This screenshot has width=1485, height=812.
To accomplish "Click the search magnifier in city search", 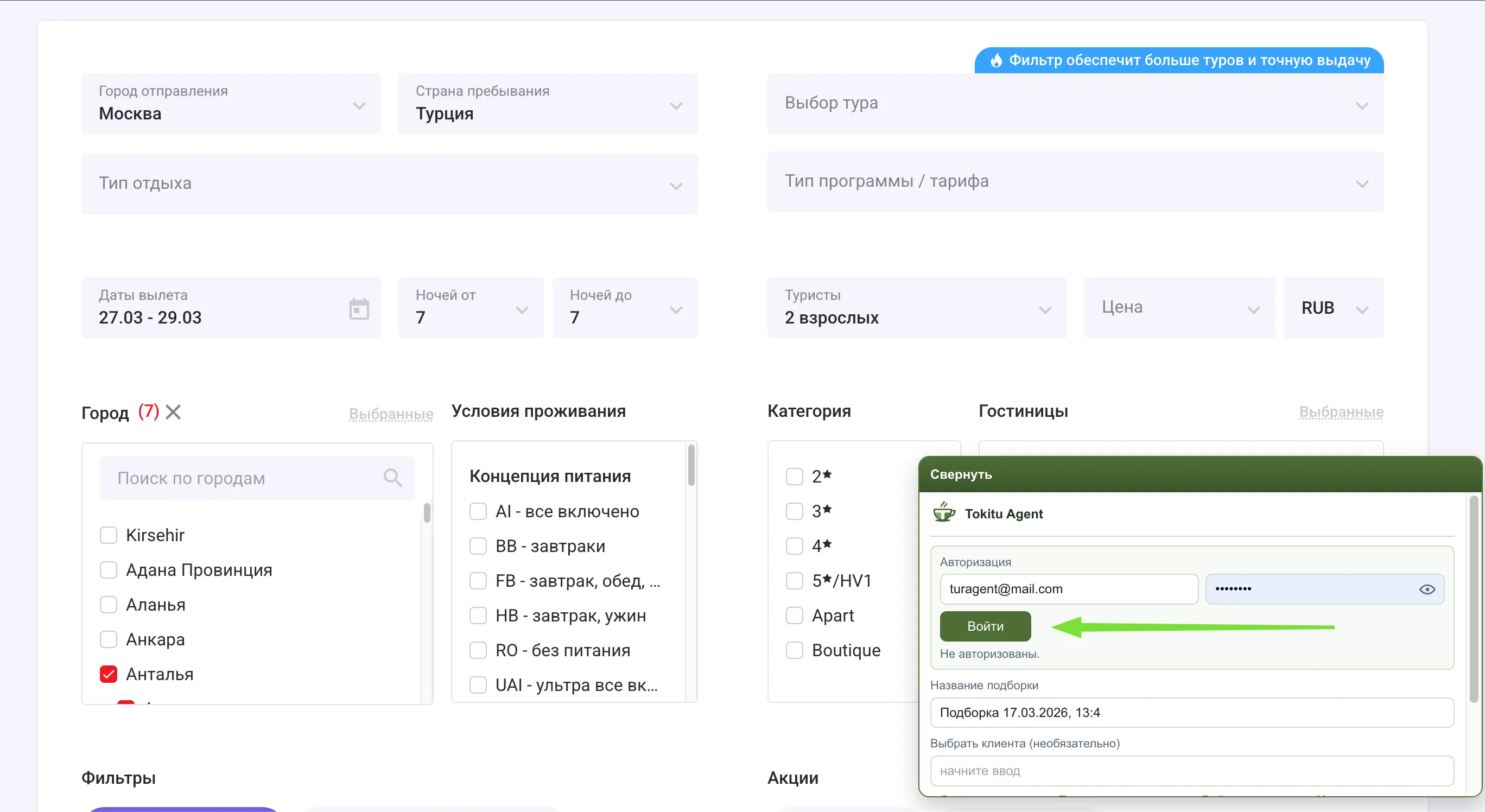I will click(392, 478).
